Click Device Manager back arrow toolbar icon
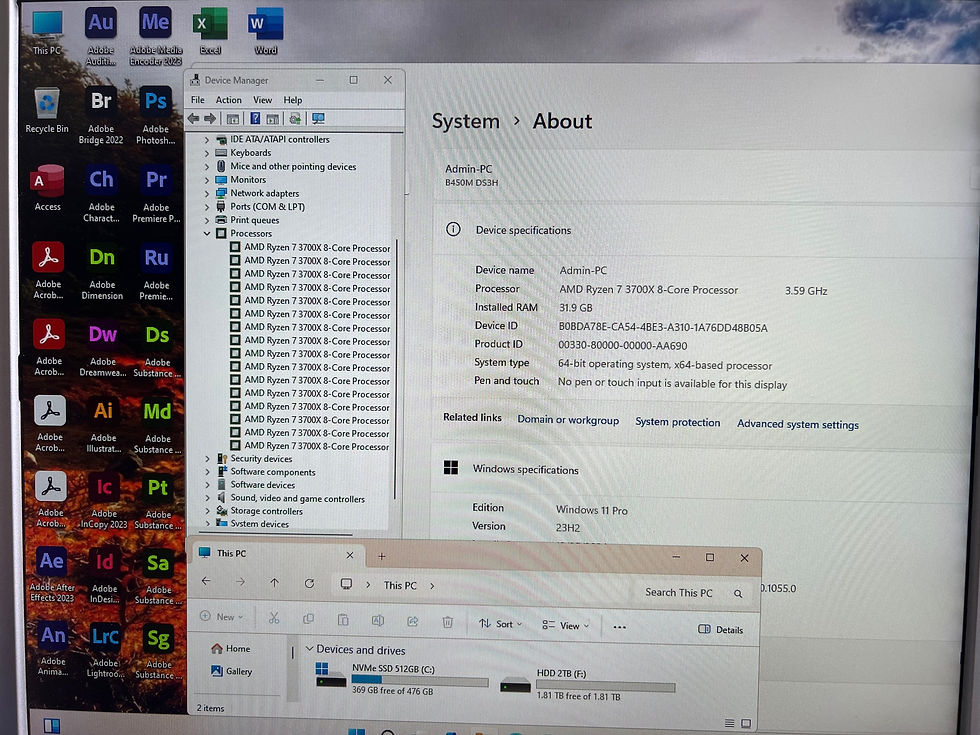Viewport: 980px width, 735px height. [194, 118]
